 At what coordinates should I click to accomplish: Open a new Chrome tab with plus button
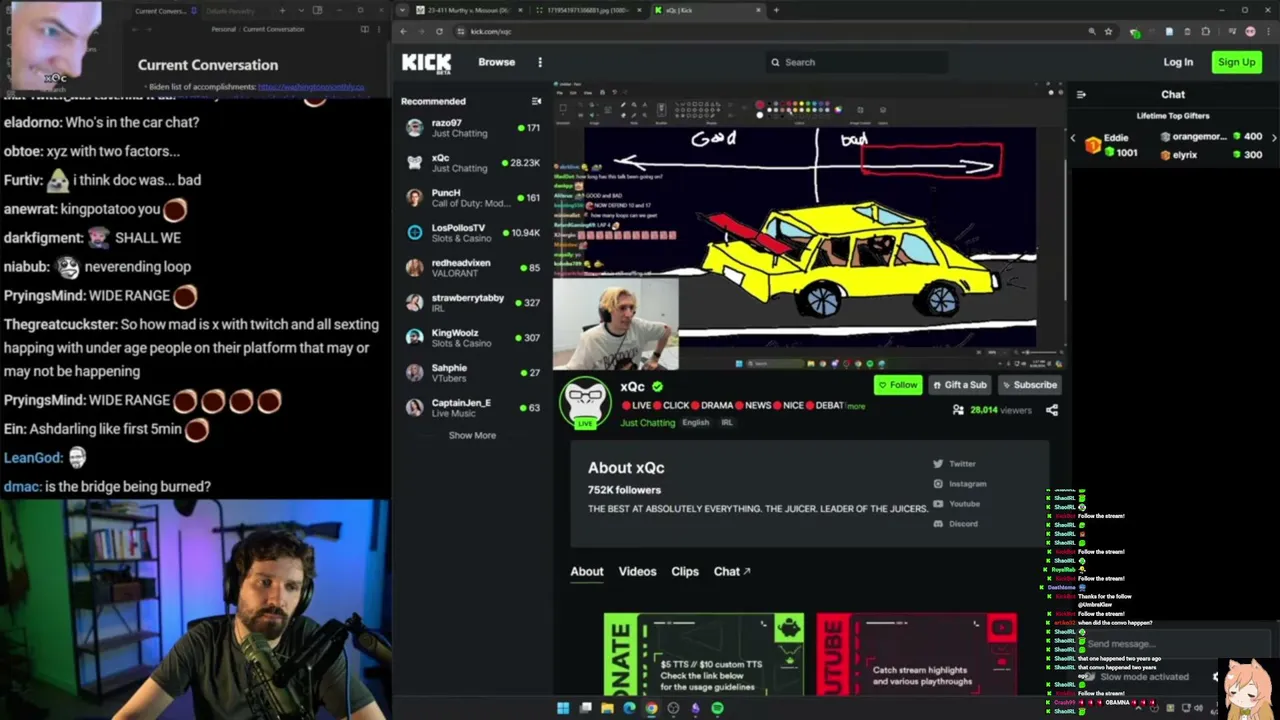[776, 10]
